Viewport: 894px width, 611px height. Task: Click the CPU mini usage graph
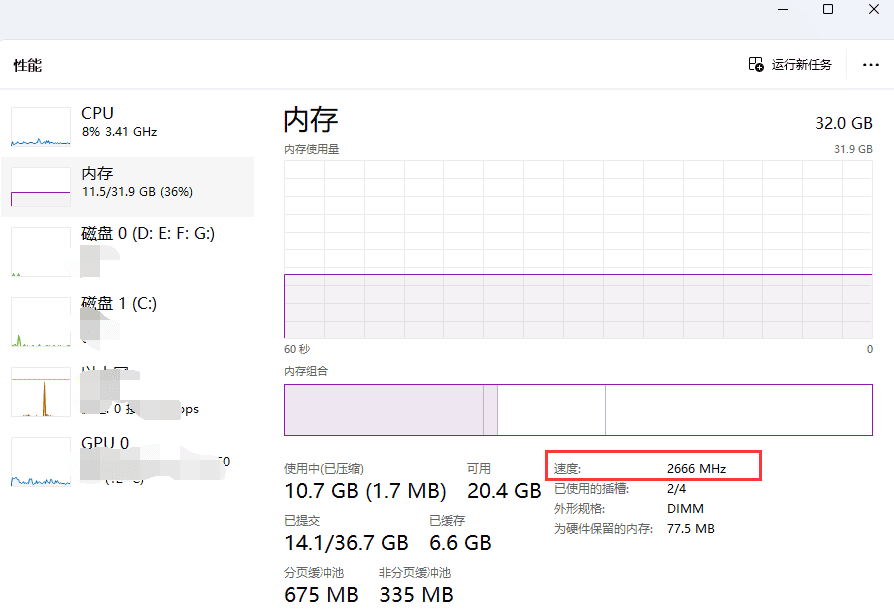(x=41, y=127)
